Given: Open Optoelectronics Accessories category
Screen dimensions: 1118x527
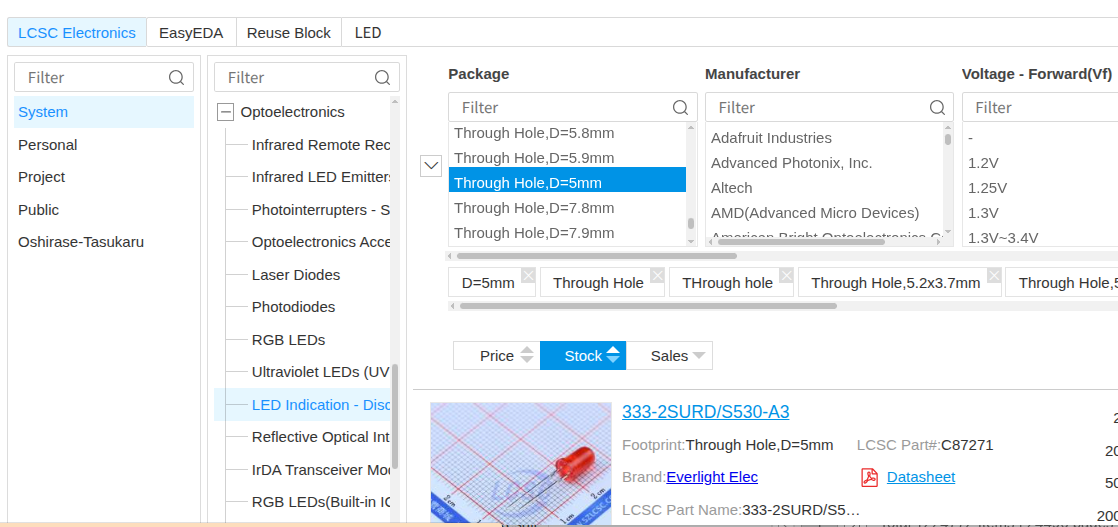Looking at the screenshot, I should pyautogui.click(x=320, y=242).
